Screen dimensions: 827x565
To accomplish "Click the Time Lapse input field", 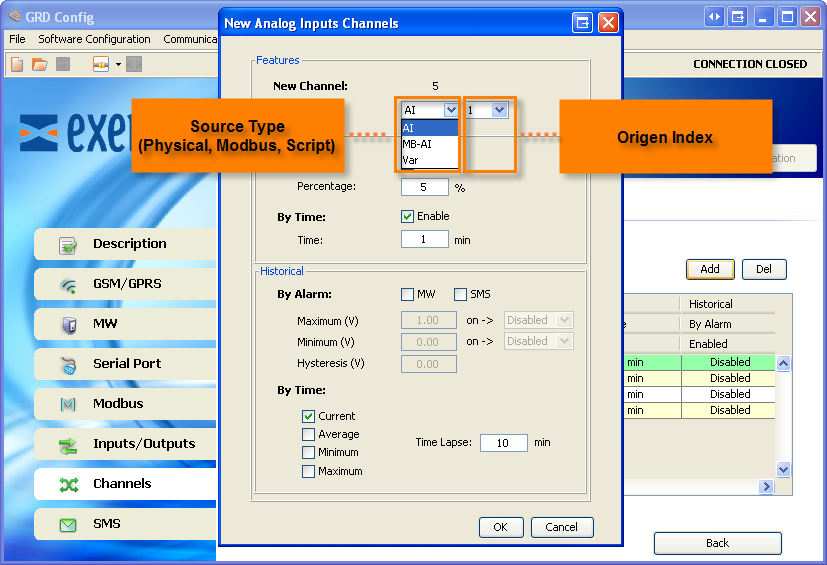I will pyautogui.click(x=503, y=443).
